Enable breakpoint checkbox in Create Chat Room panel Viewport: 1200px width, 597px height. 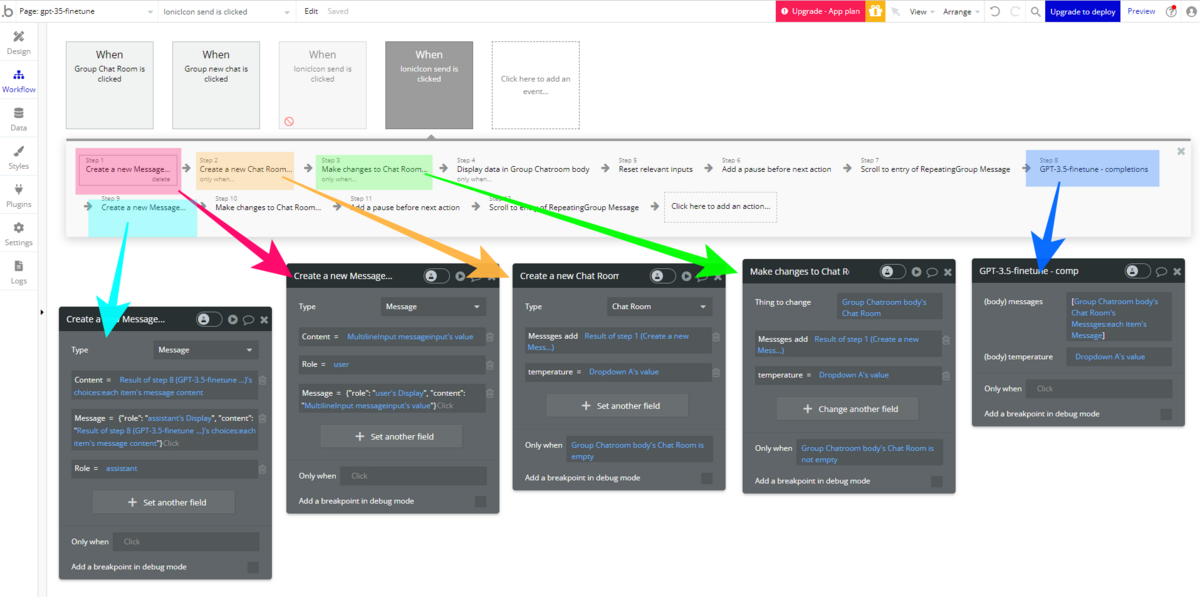(x=707, y=478)
